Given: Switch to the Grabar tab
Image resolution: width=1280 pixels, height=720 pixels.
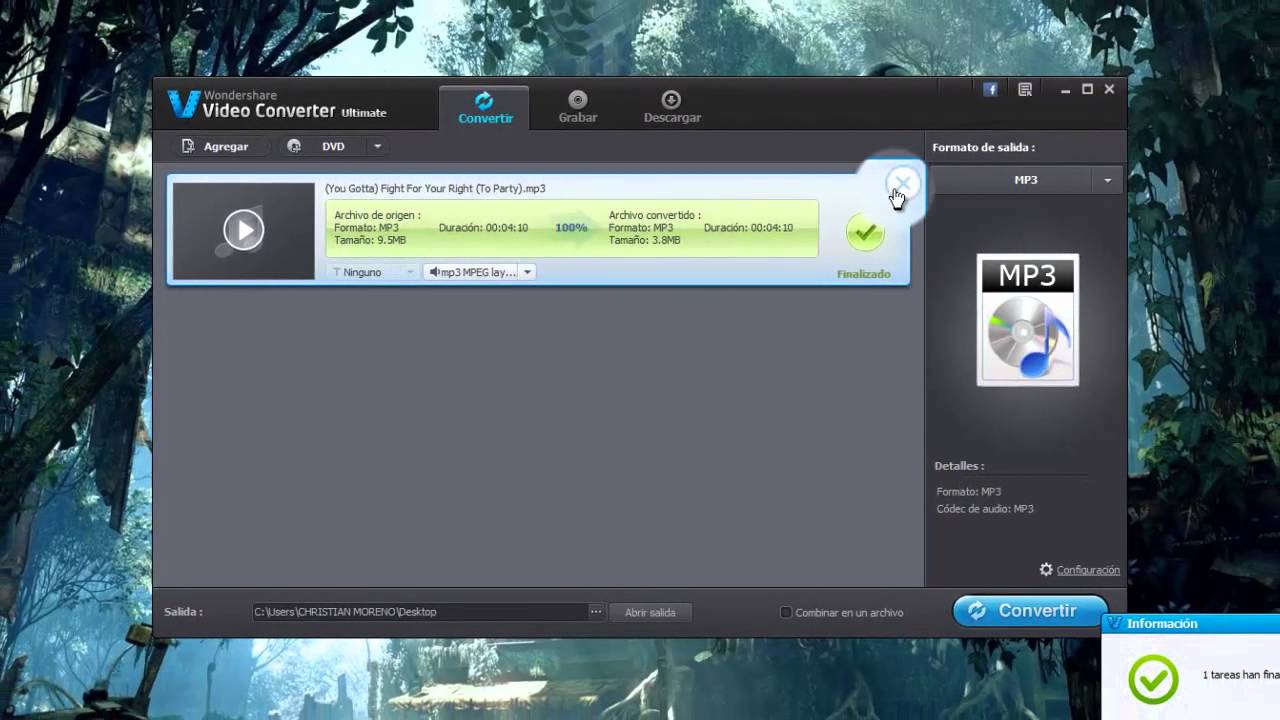Looking at the screenshot, I should [x=577, y=108].
